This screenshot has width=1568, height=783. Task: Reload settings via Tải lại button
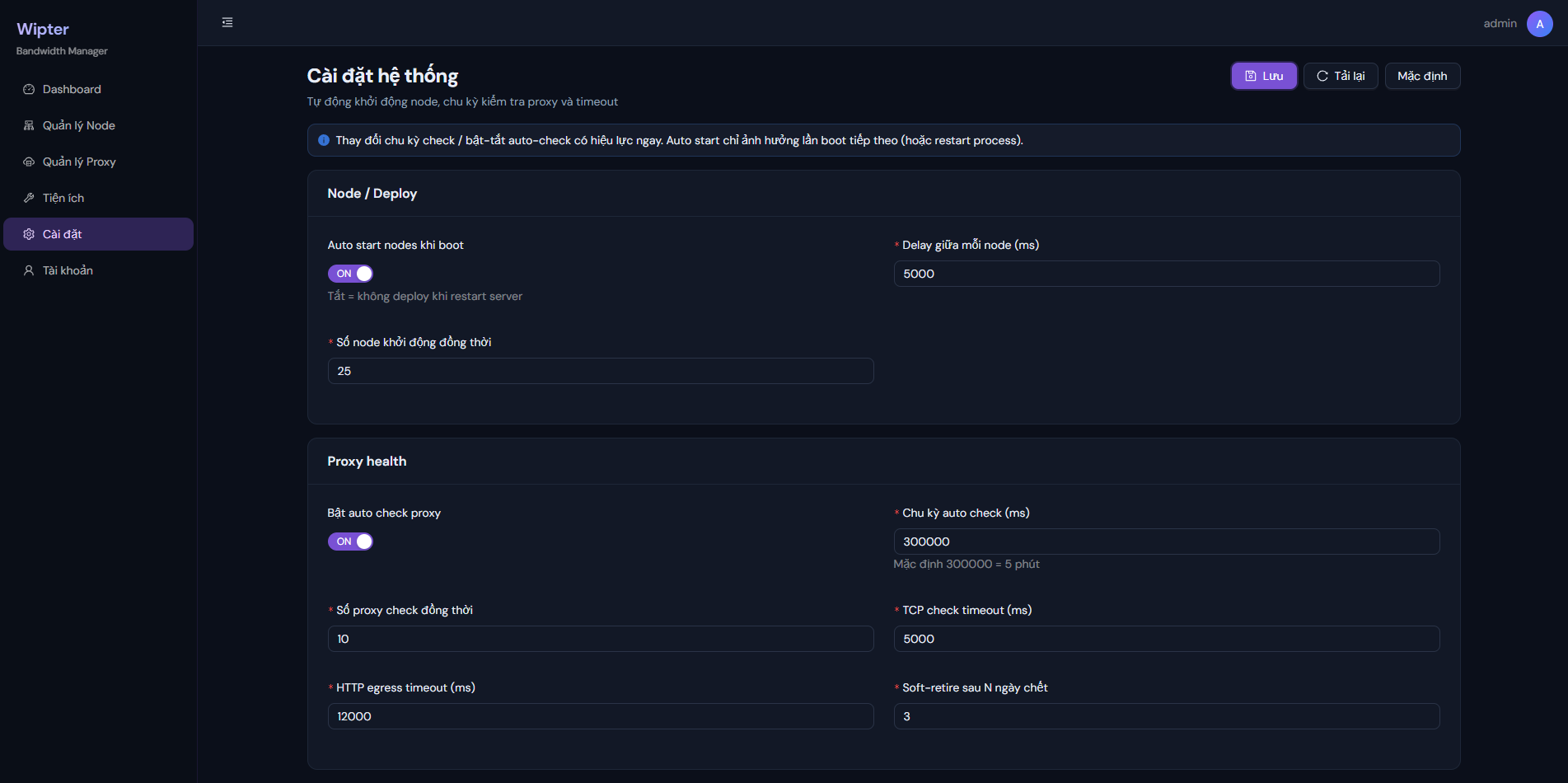(x=1341, y=76)
